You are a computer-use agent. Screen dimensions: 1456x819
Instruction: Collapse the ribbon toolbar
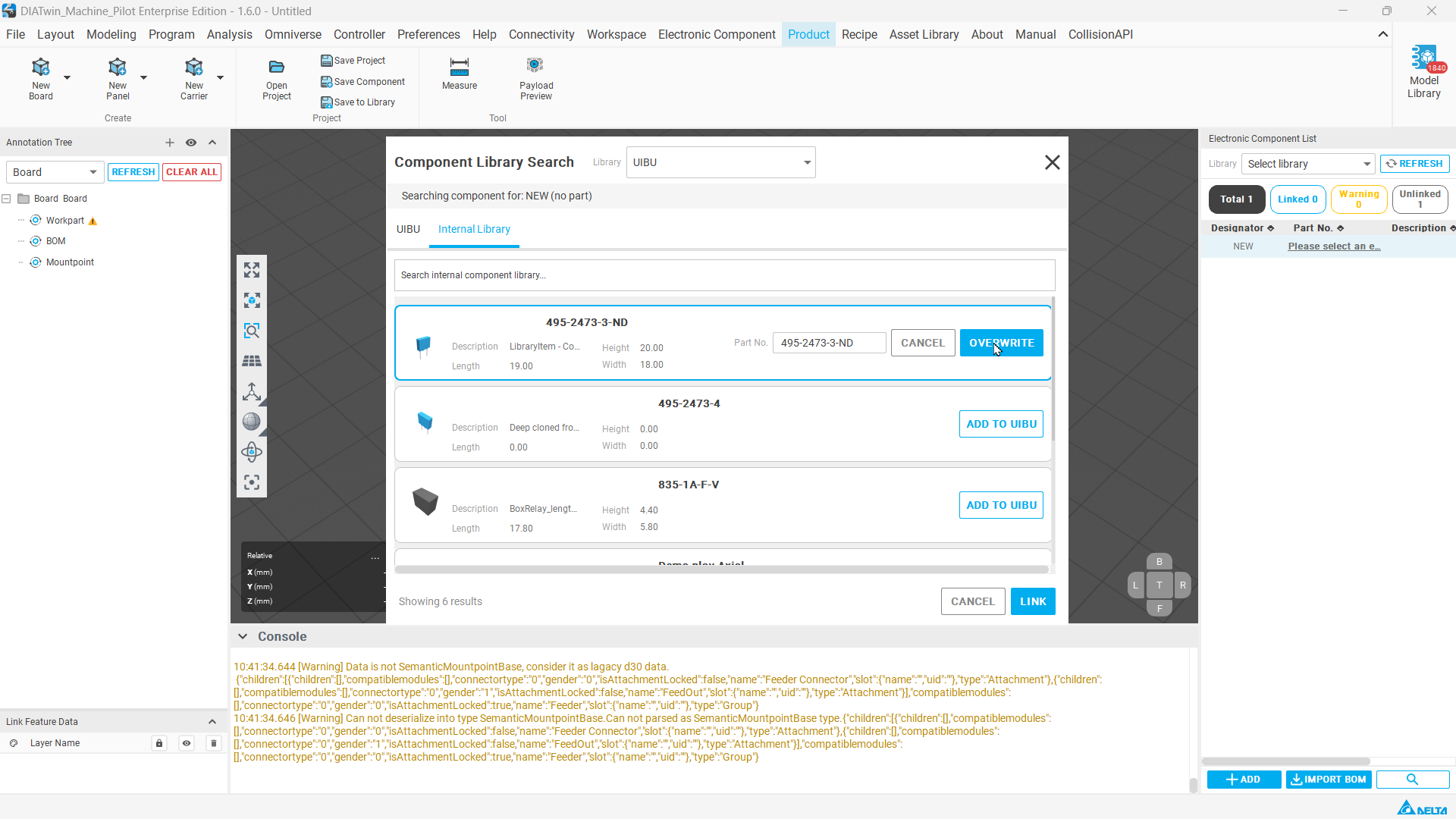click(1383, 34)
